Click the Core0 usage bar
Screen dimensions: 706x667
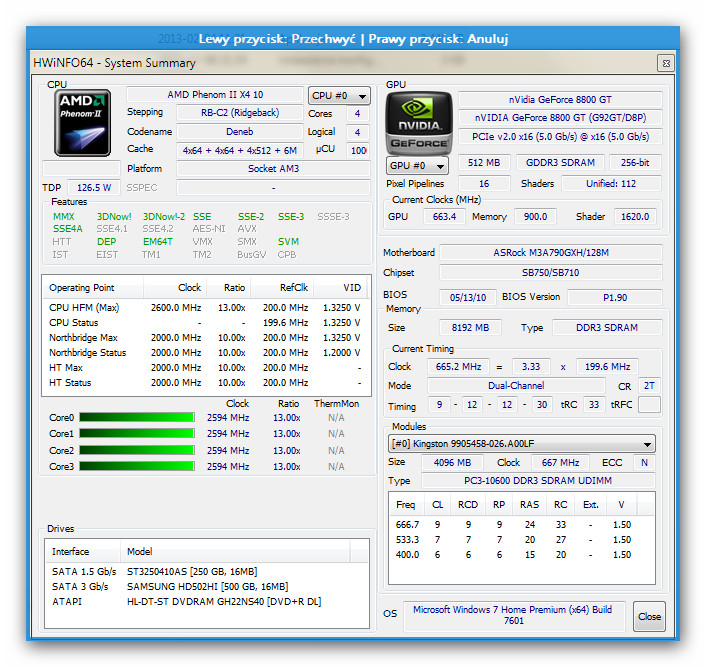(137, 417)
